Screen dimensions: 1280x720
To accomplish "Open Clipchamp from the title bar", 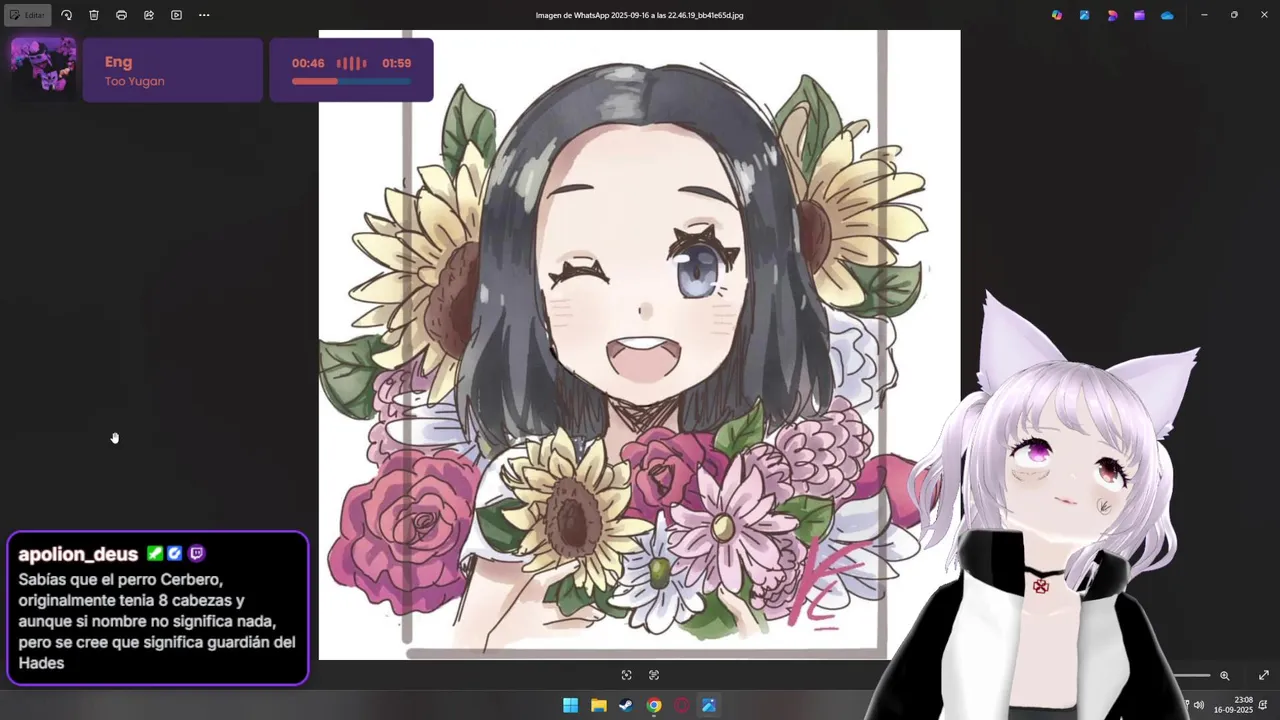I will click(x=1139, y=15).
